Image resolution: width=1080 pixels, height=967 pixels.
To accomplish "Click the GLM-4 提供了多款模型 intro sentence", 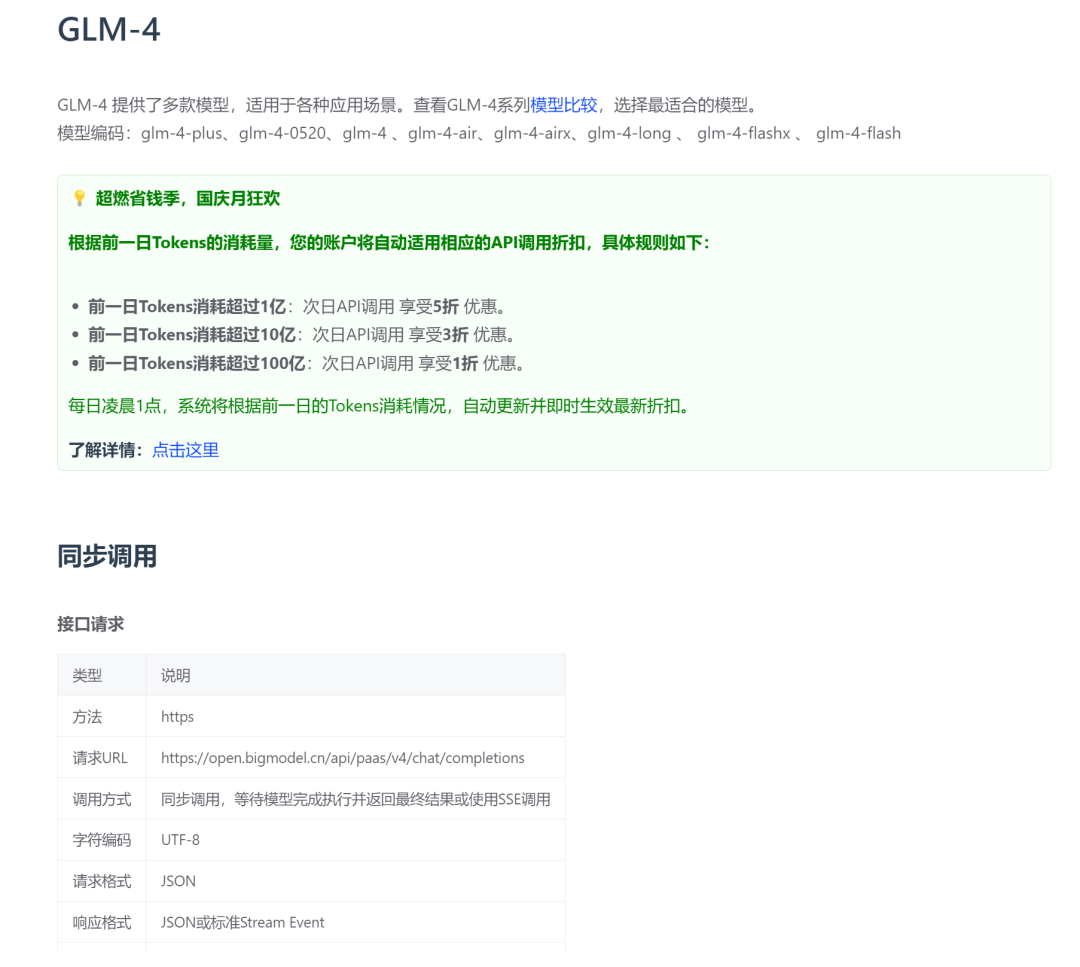I will tap(409, 105).
